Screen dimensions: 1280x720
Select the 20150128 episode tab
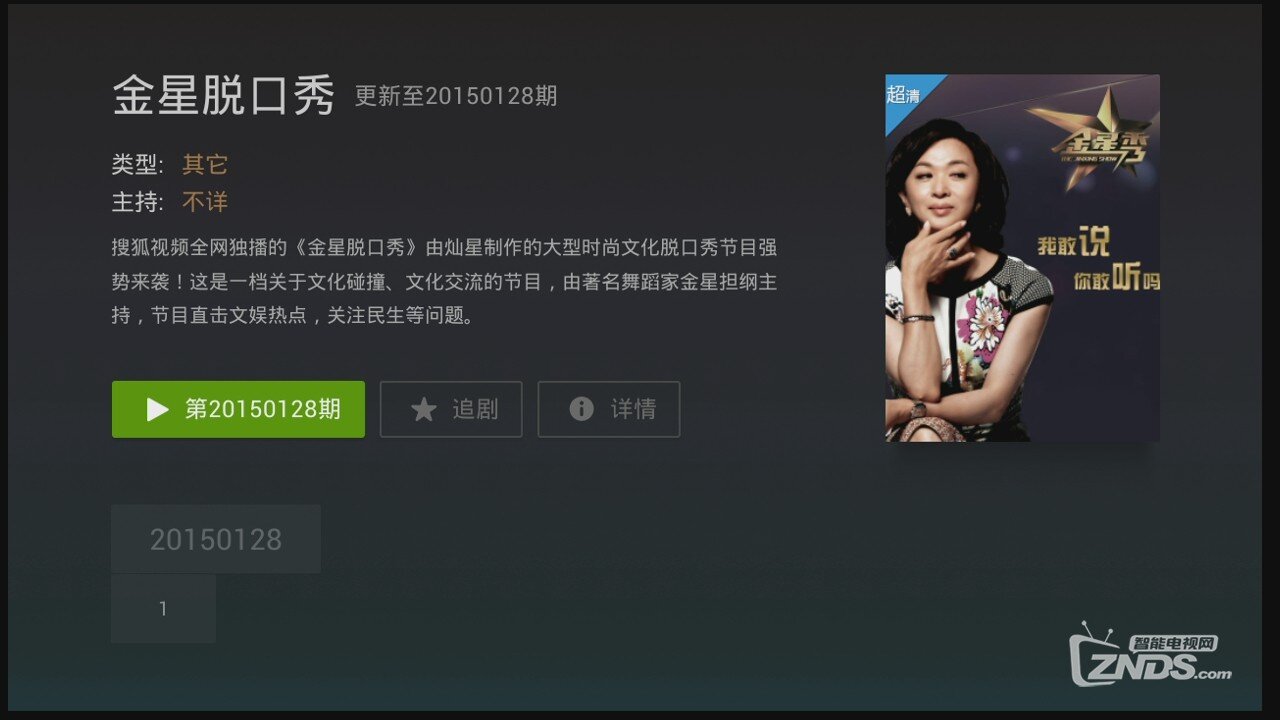pos(216,539)
